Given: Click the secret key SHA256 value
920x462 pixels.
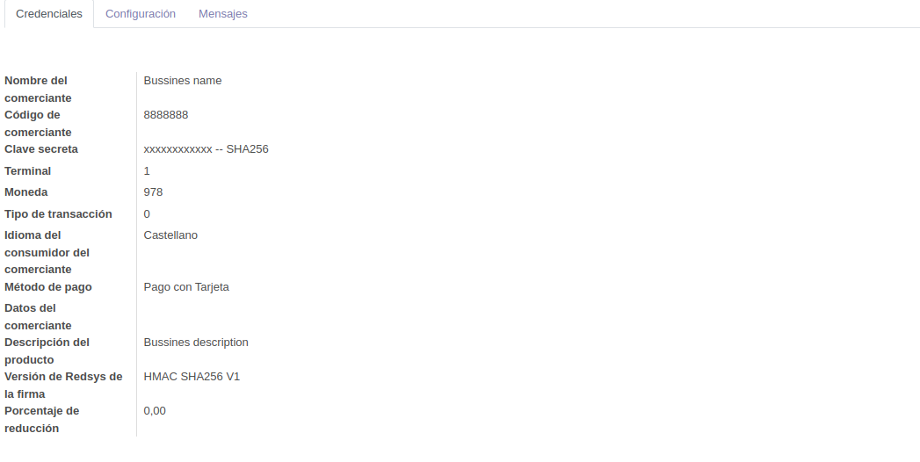Looking at the screenshot, I should pyautogui.click(x=206, y=149).
